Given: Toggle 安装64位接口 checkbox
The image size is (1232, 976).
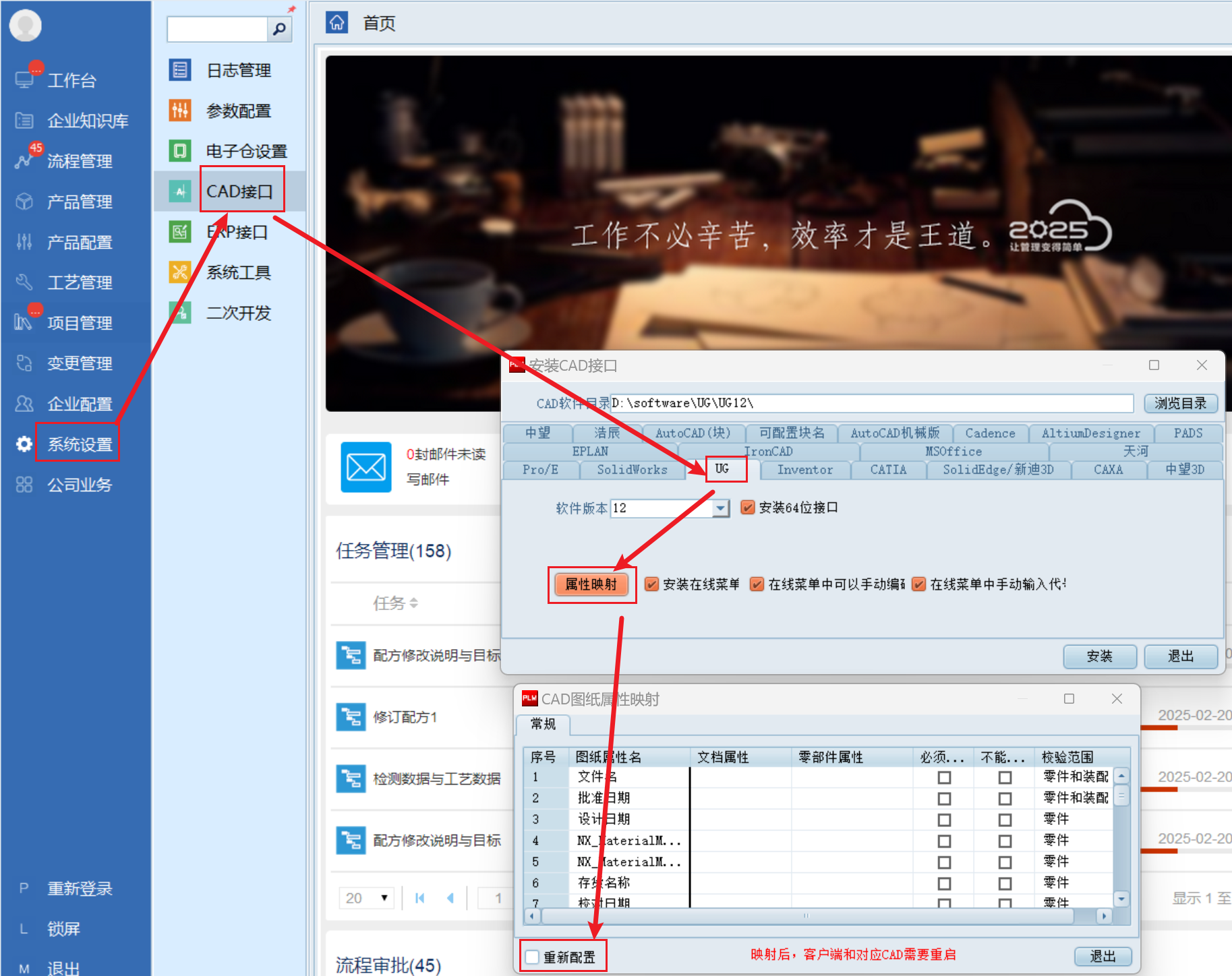Looking at the screenshot, I should (748, 508).
